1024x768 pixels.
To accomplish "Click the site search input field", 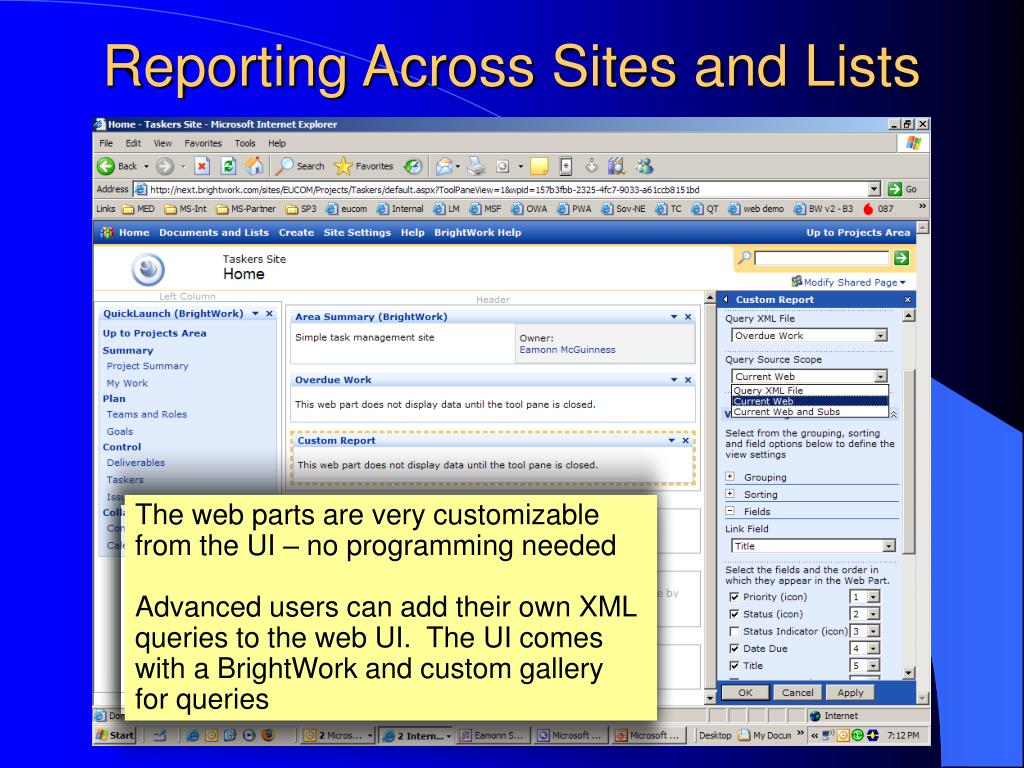I will (x=821, y=258).
